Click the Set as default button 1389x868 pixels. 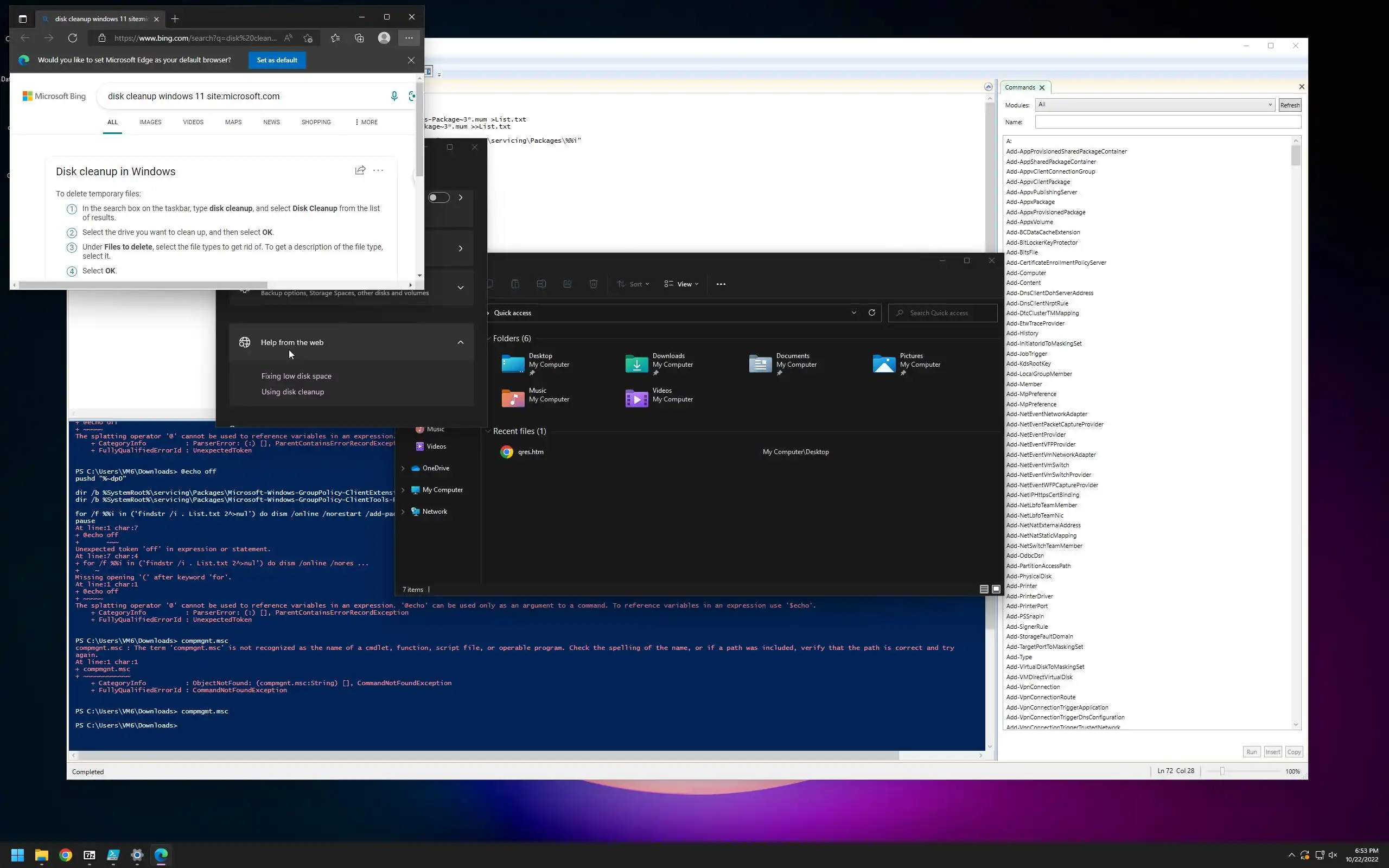(277, 60)
